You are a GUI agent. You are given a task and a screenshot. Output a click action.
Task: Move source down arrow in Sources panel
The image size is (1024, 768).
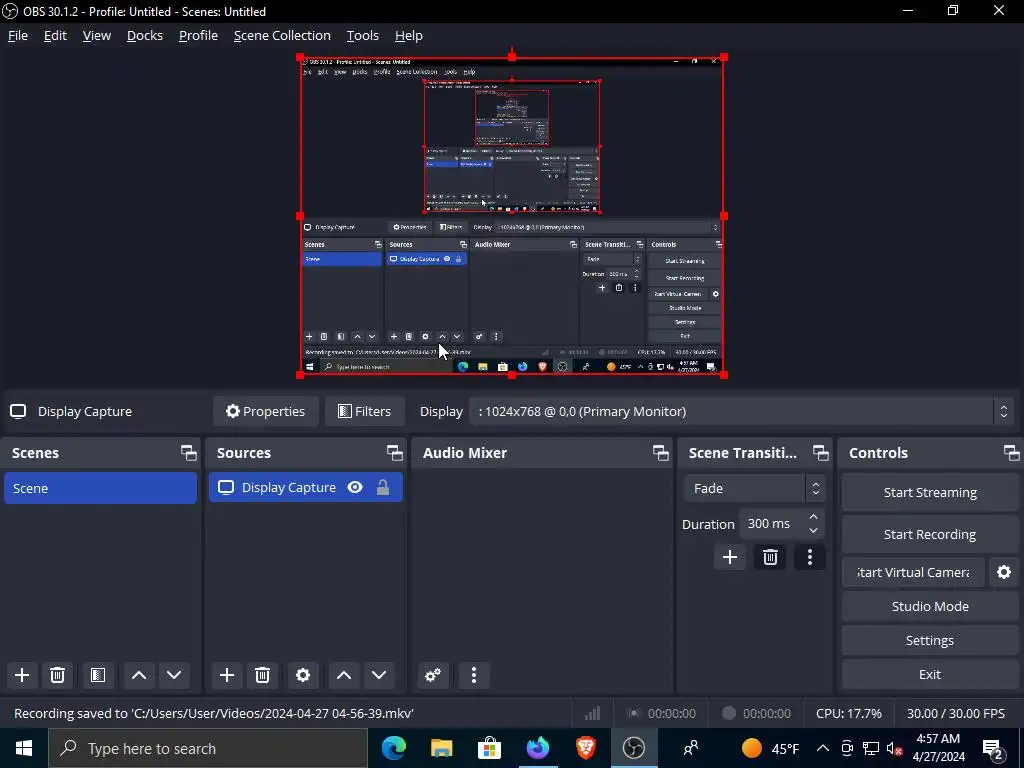(x=379, y=675)
